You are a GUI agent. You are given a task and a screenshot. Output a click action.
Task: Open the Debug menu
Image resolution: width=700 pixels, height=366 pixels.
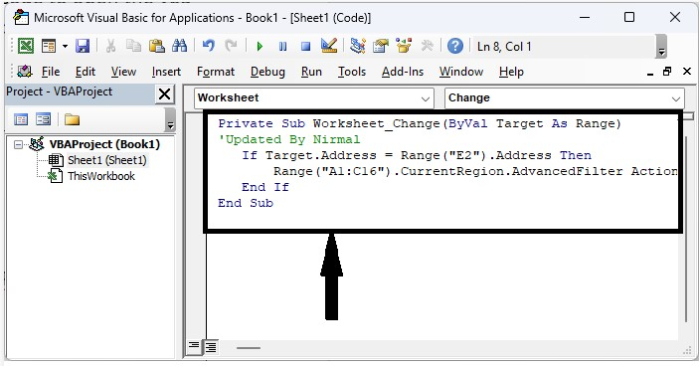[x=267, y=72]
